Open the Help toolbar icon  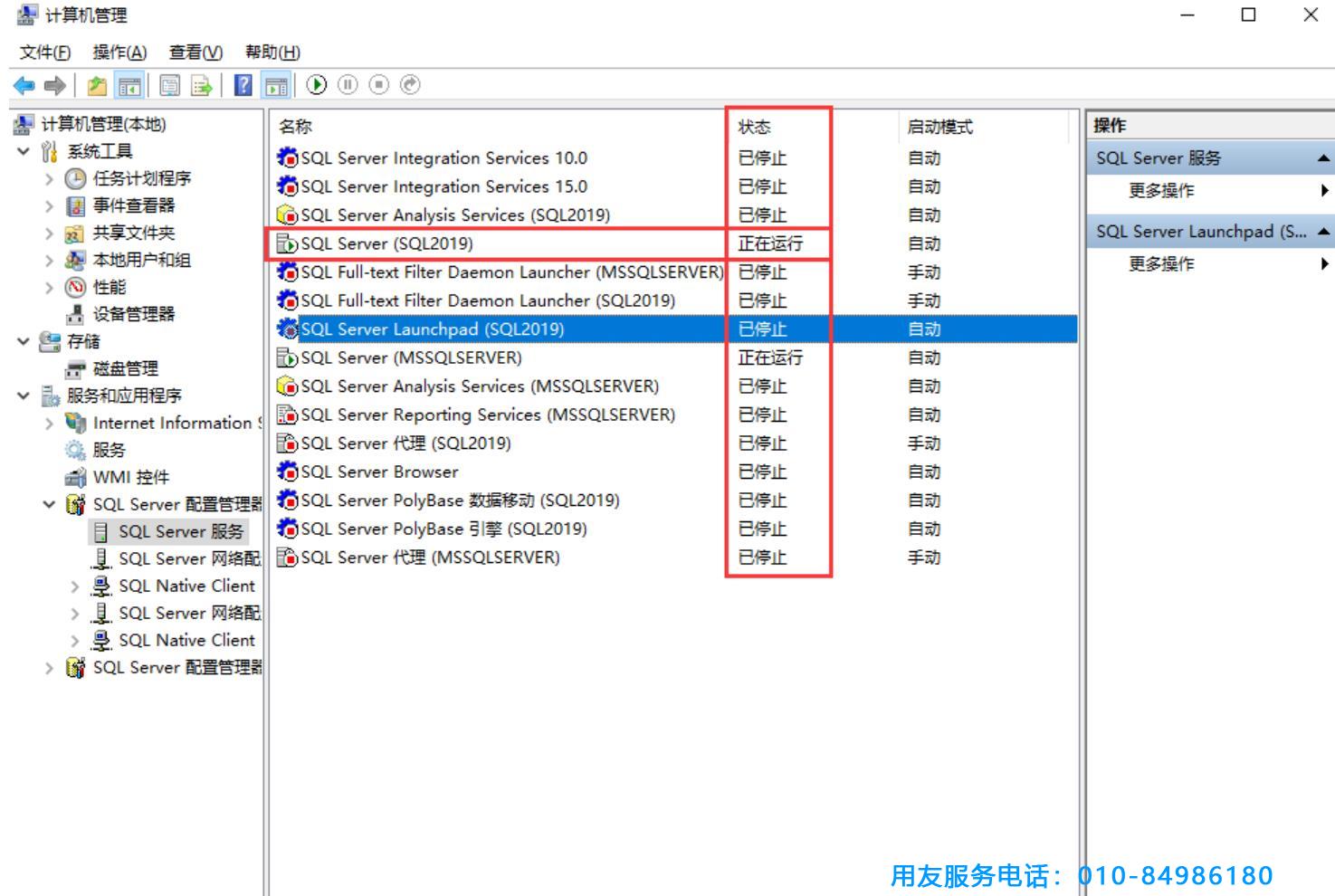tap(243, 86)
